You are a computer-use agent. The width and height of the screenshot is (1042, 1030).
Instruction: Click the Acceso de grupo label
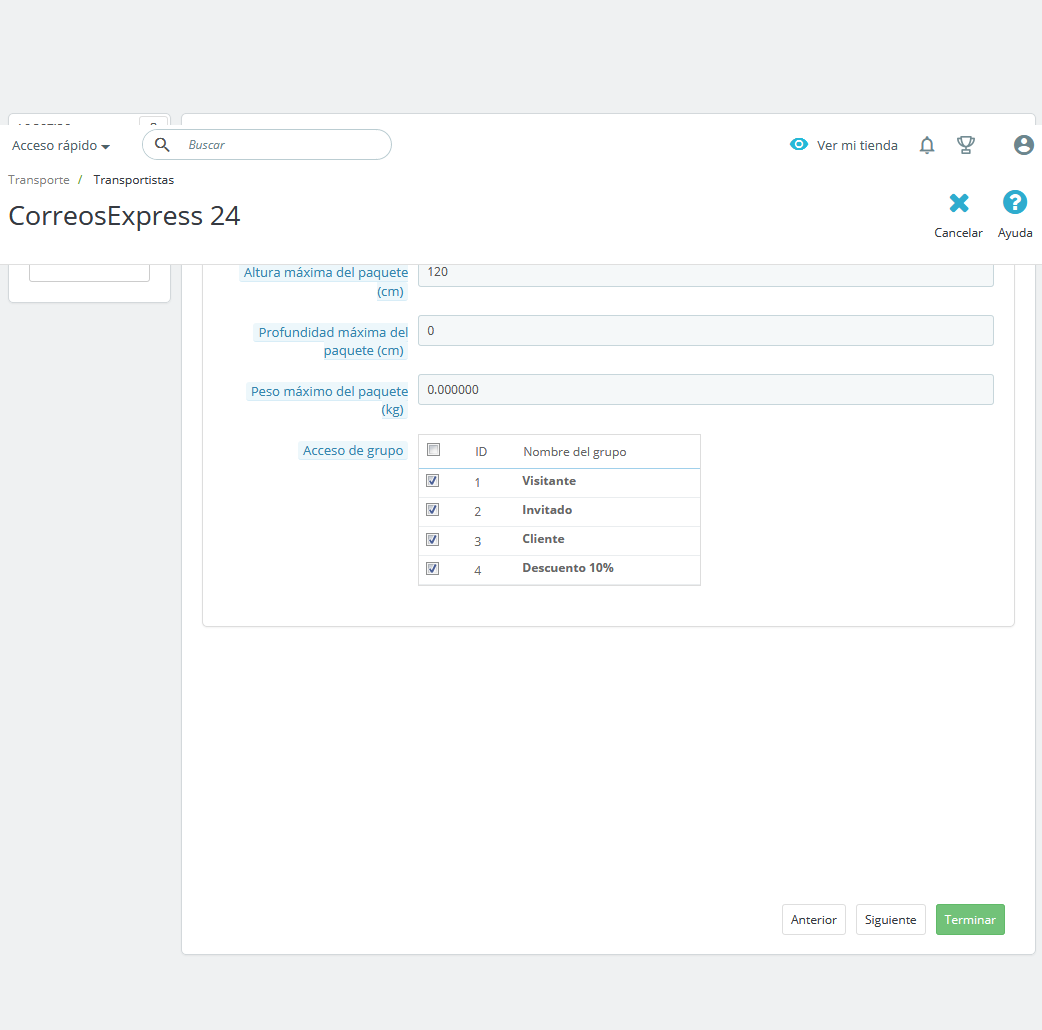coord(353,451)
